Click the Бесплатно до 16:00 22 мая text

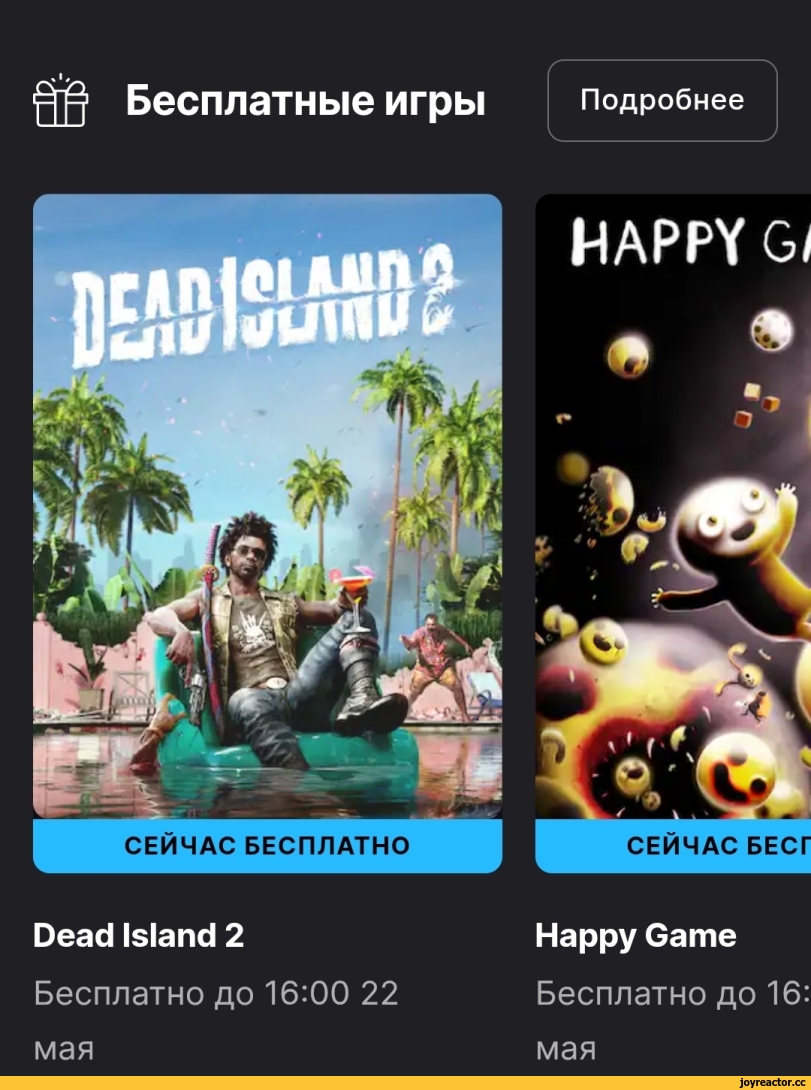pyautogui.click(x=215, y=1020)
